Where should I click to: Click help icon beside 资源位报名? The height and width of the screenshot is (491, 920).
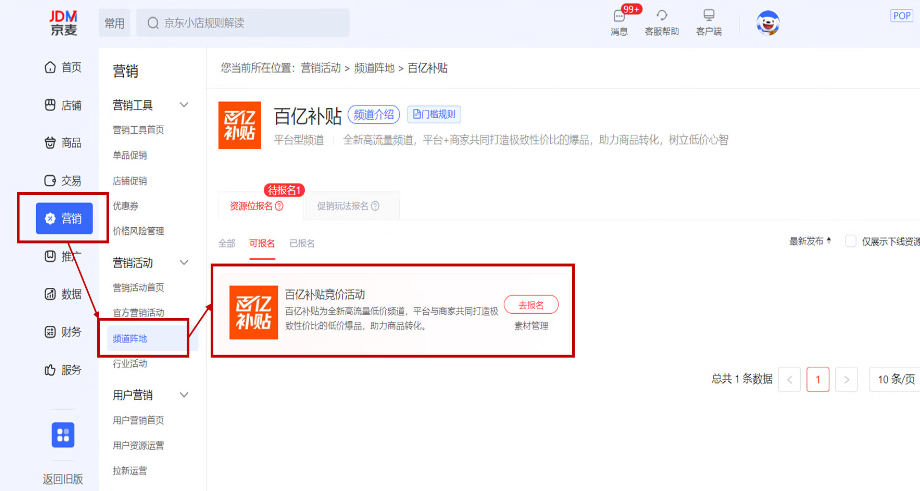[x=279, y=206]
